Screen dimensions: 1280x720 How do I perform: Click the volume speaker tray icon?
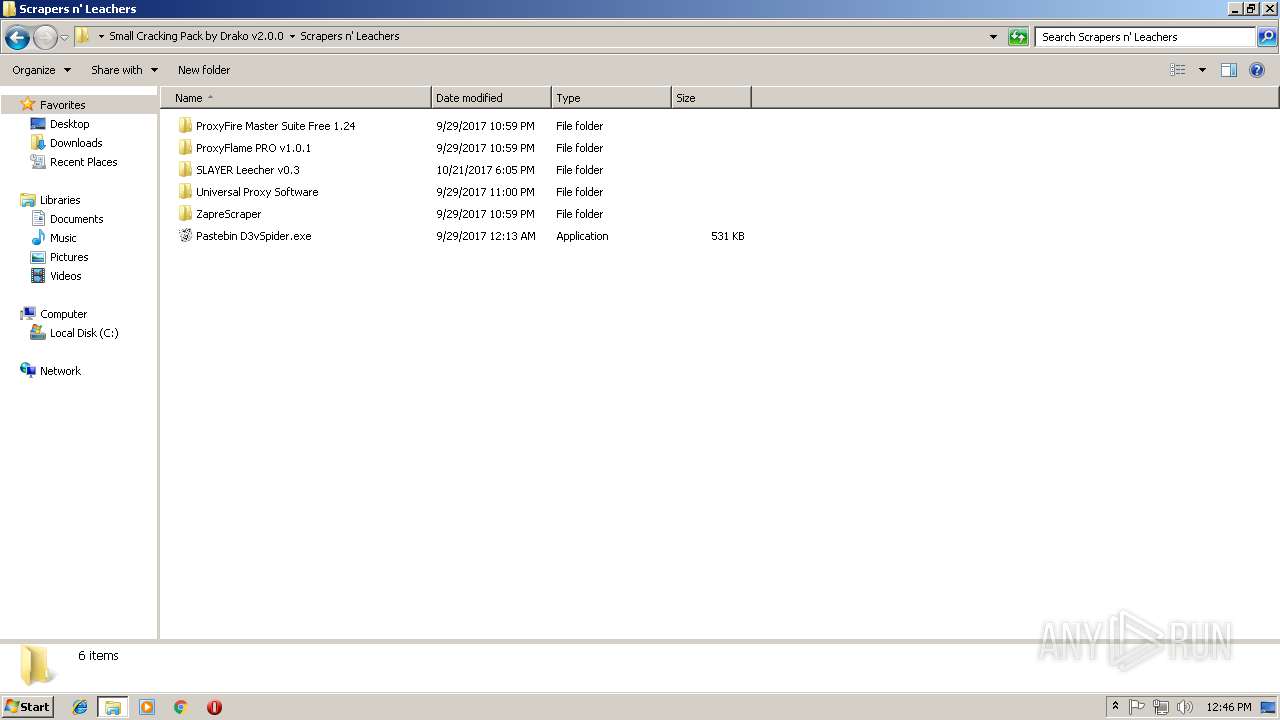click(x=1185, y=707)
